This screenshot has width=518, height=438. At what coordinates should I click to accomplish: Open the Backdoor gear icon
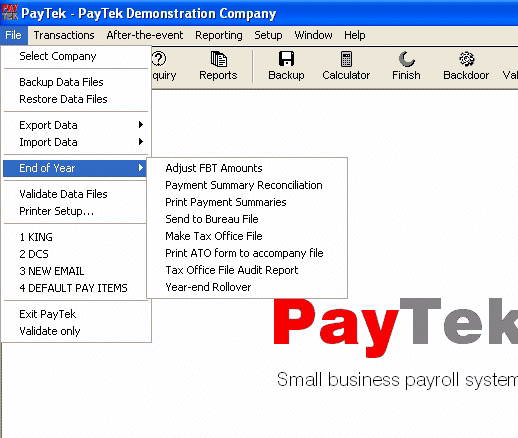tap(466, 59)
